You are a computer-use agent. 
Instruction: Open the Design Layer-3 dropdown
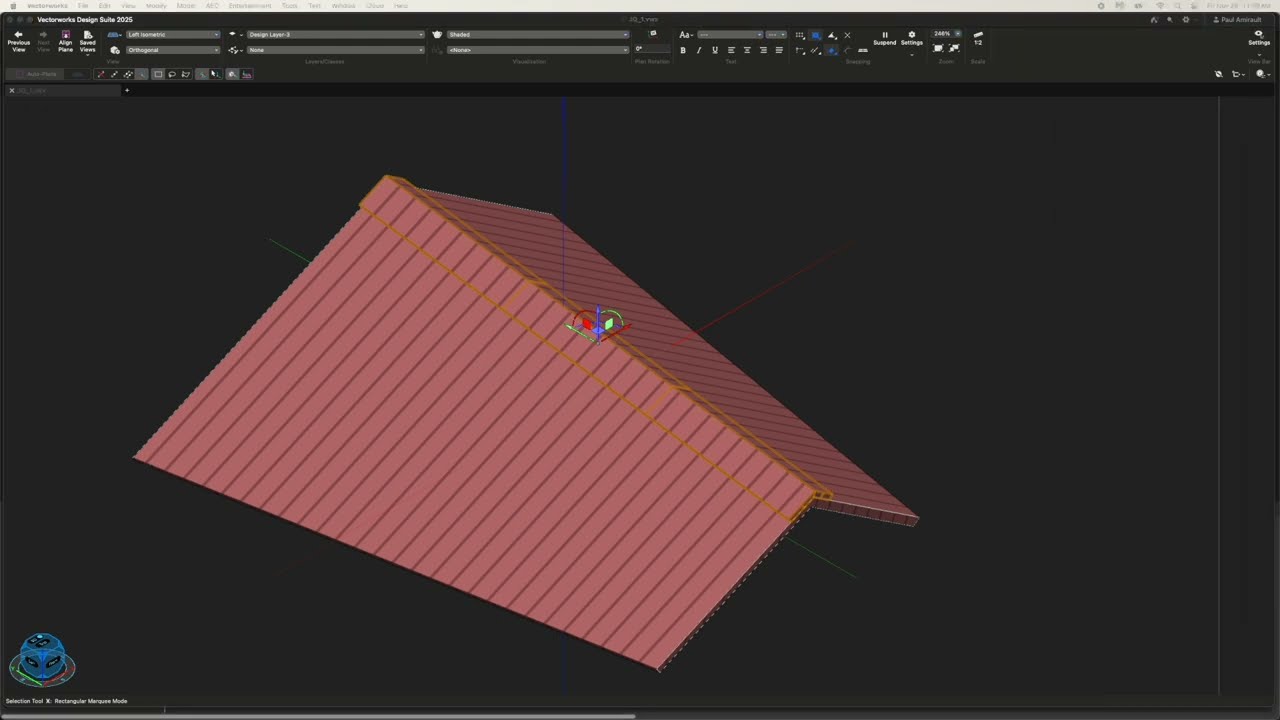(x=336, y=34)
